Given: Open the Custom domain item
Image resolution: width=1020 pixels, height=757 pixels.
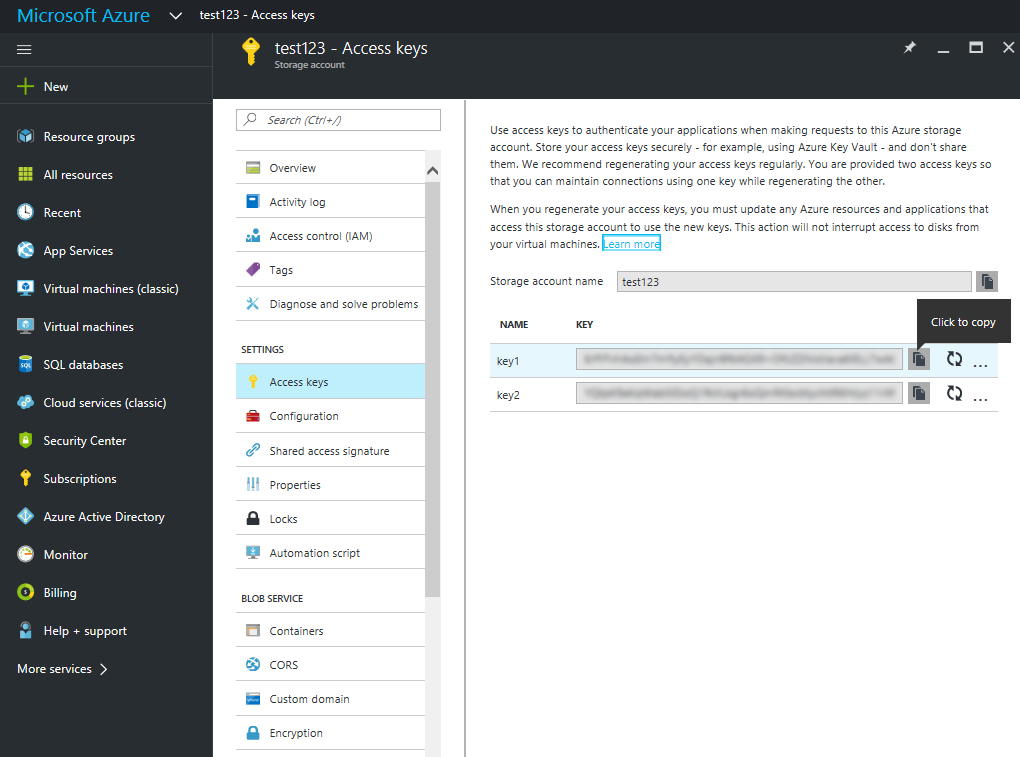Looking at the screenshot, I should point(330,699).
